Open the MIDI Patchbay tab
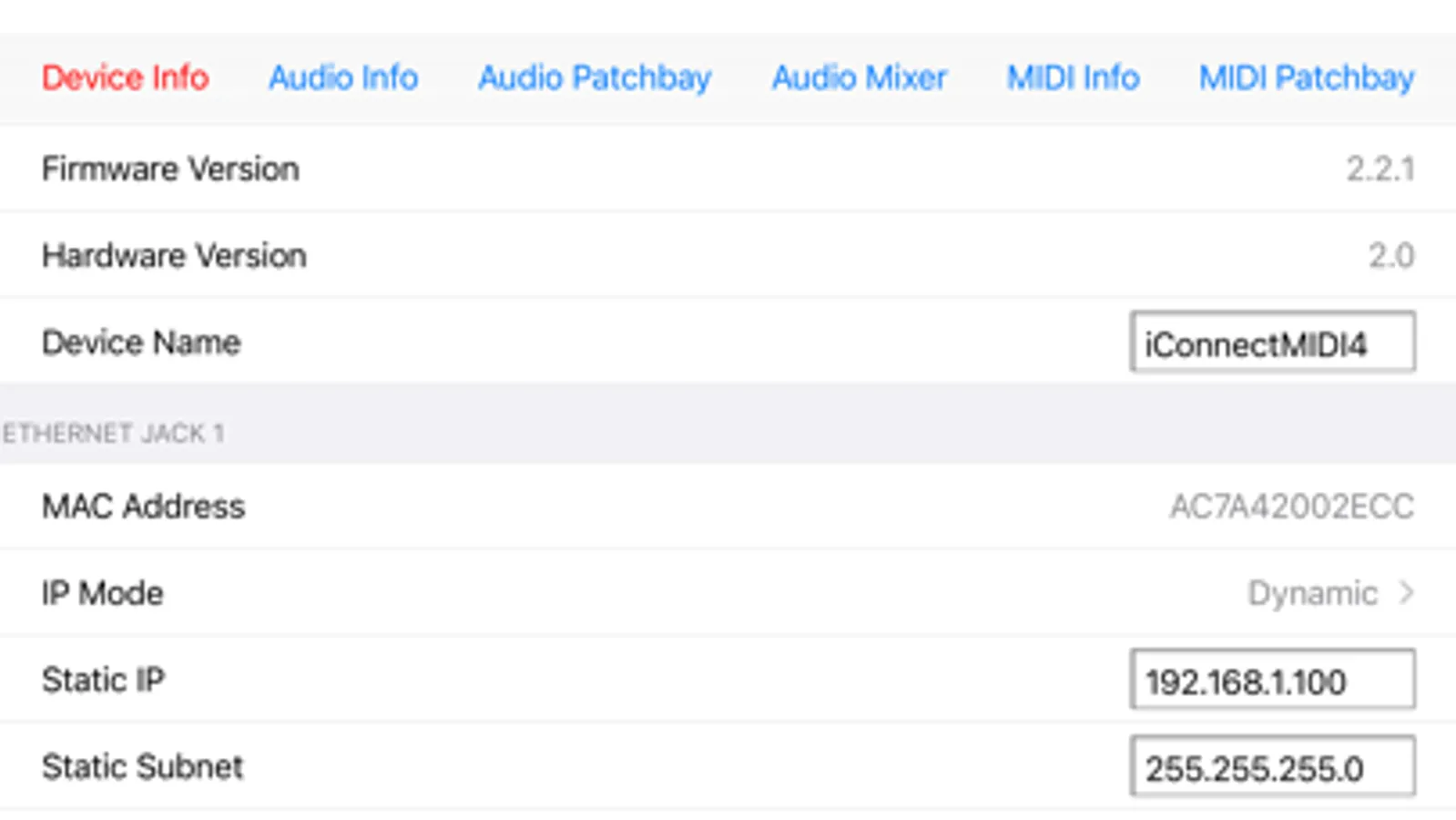This screenshot has width=1456, height=820. [x=1307, y=78]
